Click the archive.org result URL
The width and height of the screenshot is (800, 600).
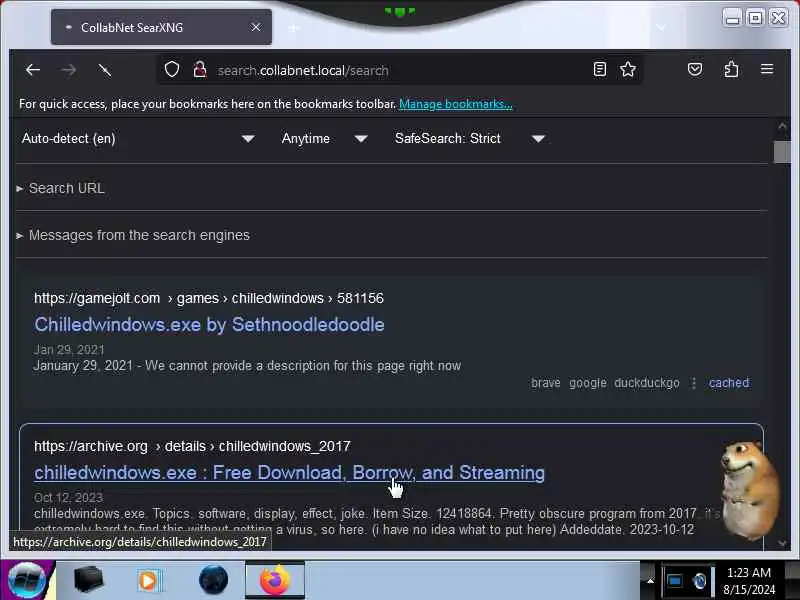[x=192, y=446]
